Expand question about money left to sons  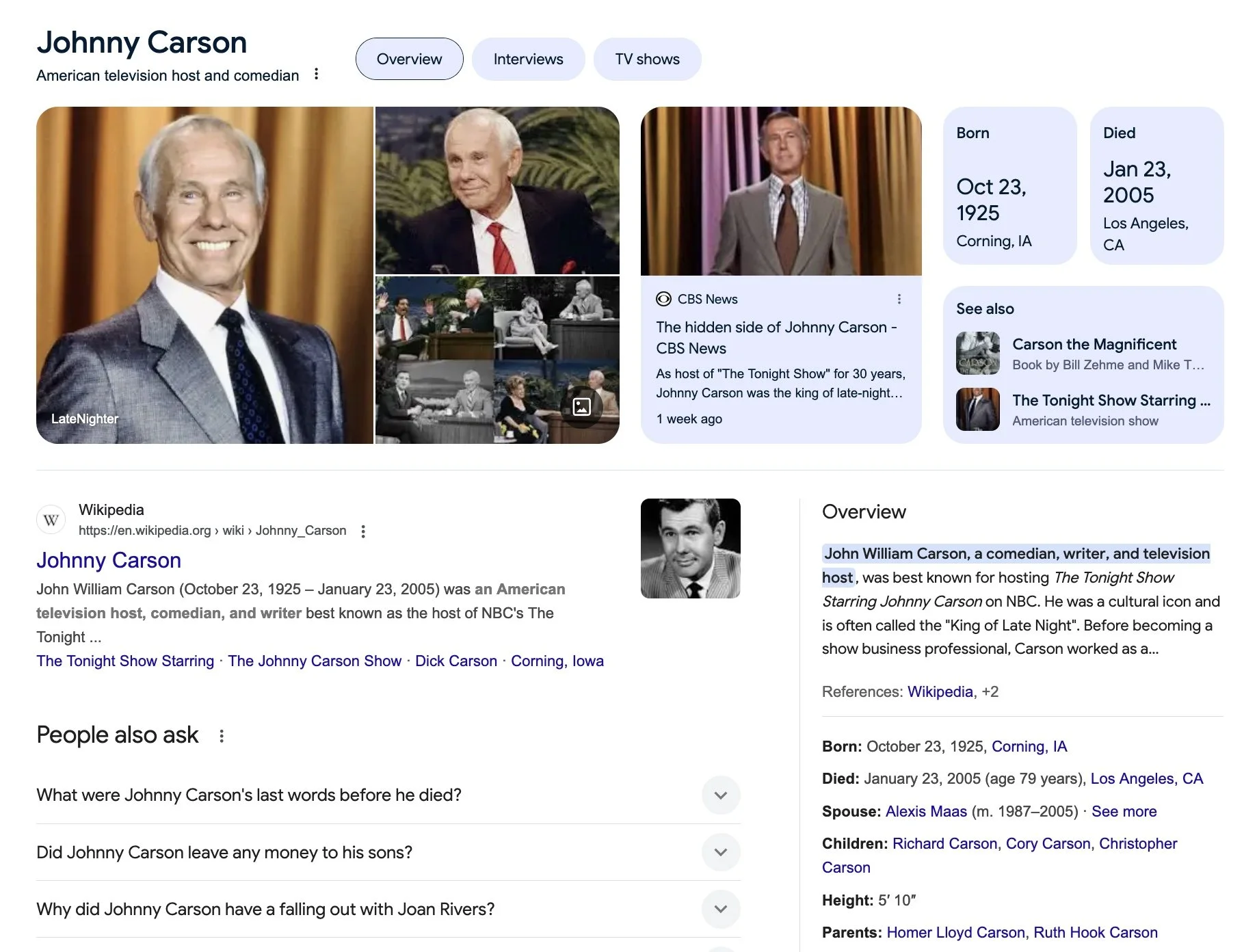pyautogui.click(x=388, y=852)
